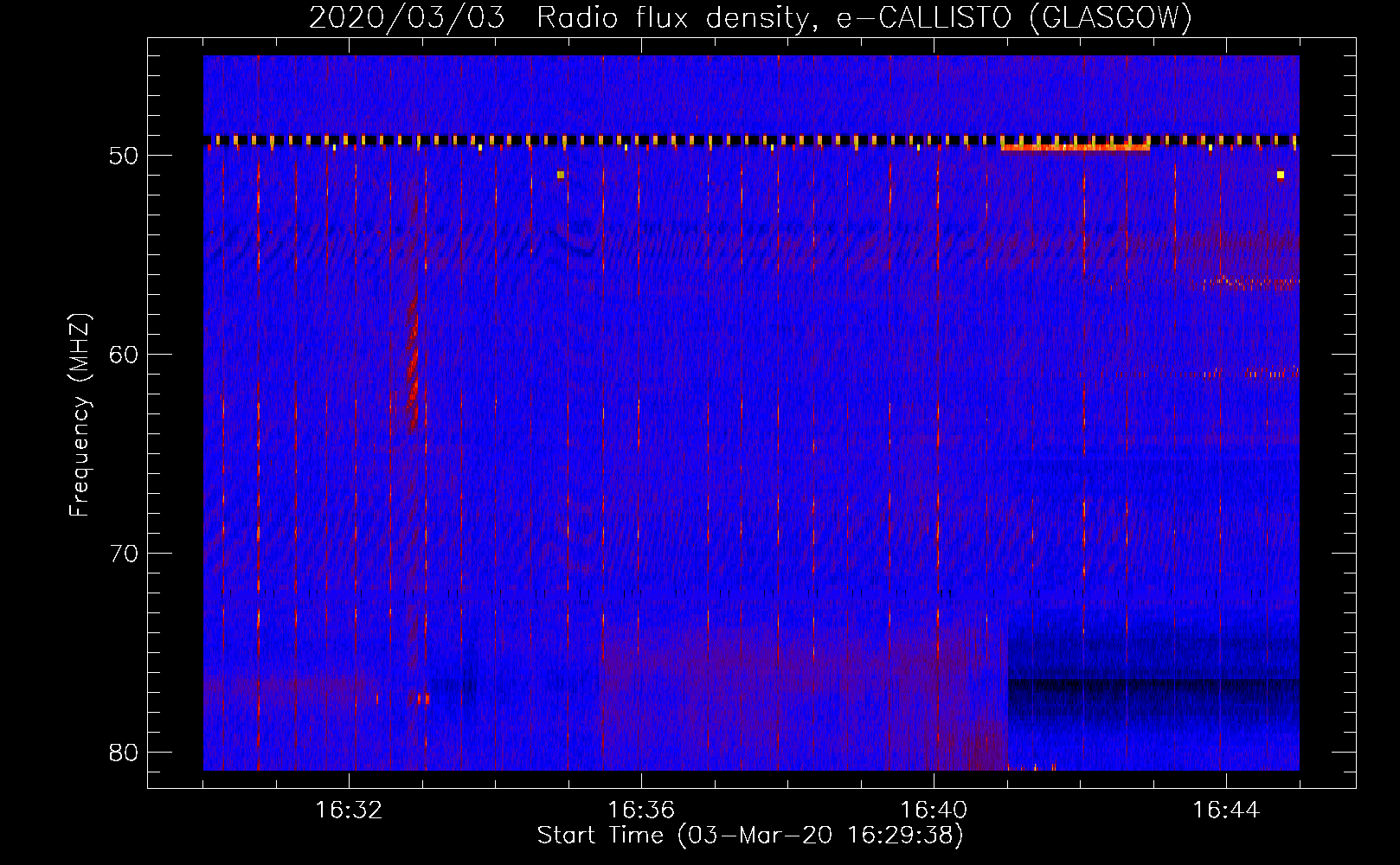The image size is (1400, 865).
Task: Click the 16:32 time tick label
Action: pyautogui.click(x=349, y=811)
